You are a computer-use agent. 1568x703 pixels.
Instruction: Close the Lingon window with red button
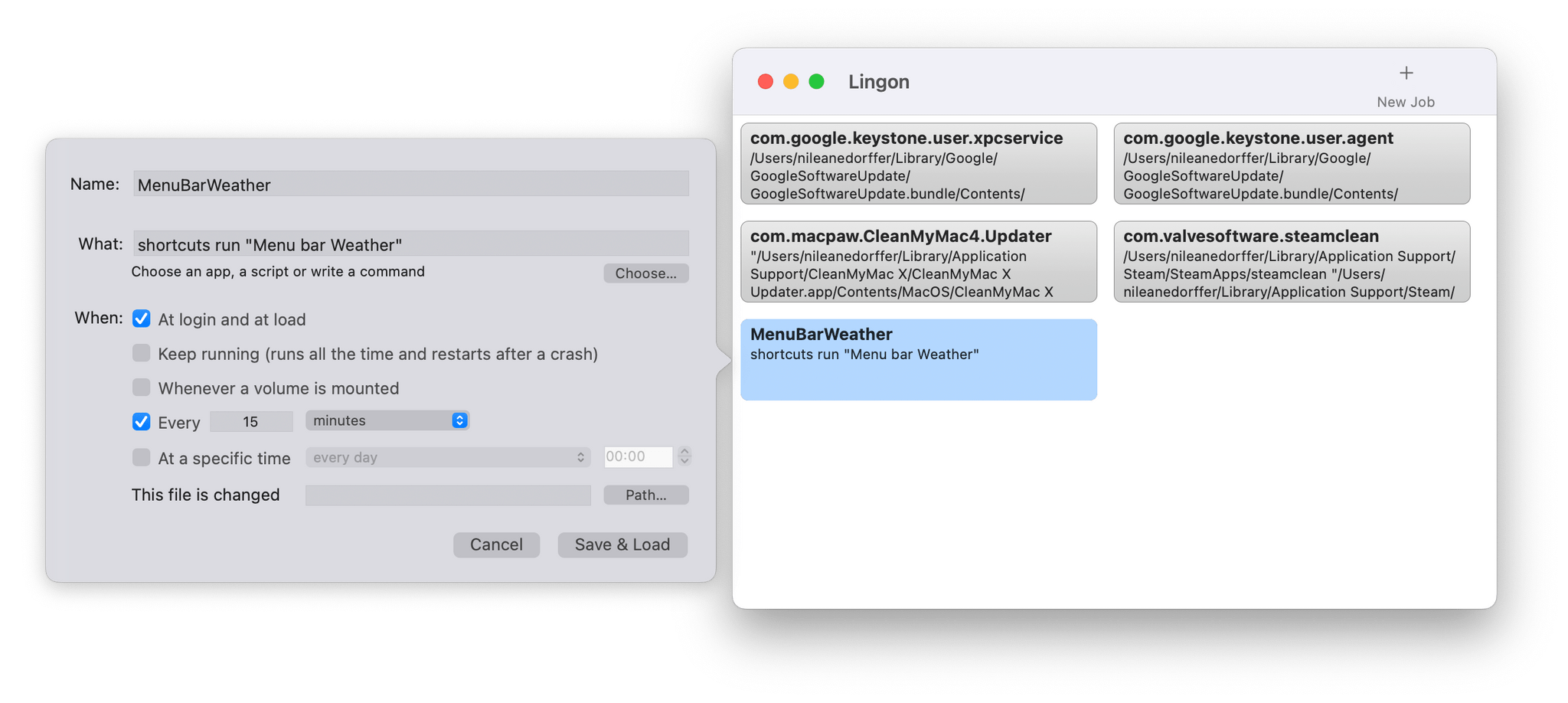click(x=765, y=81)
